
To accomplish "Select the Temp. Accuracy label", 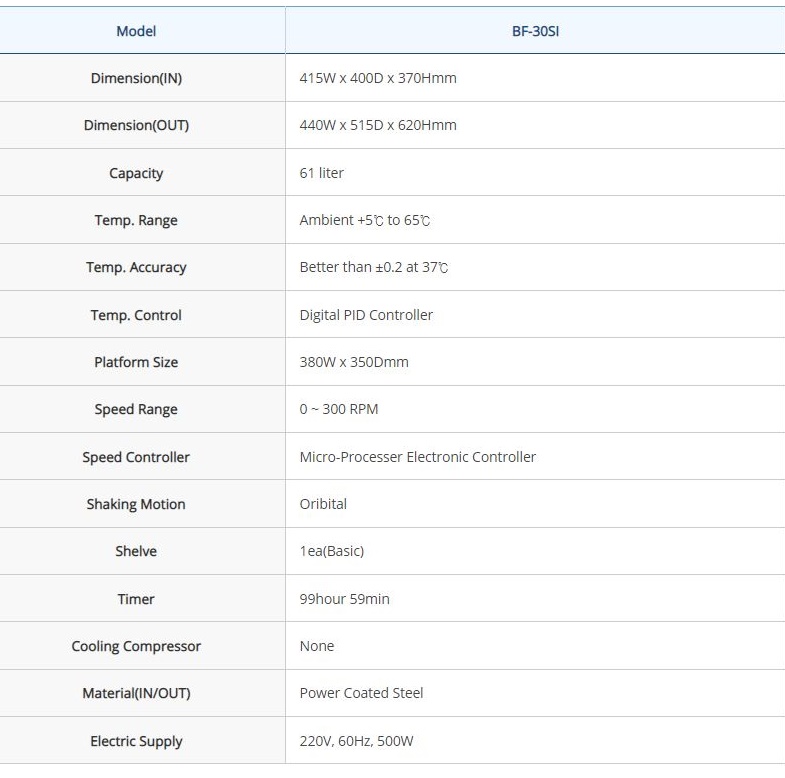I will pos(136,267).
